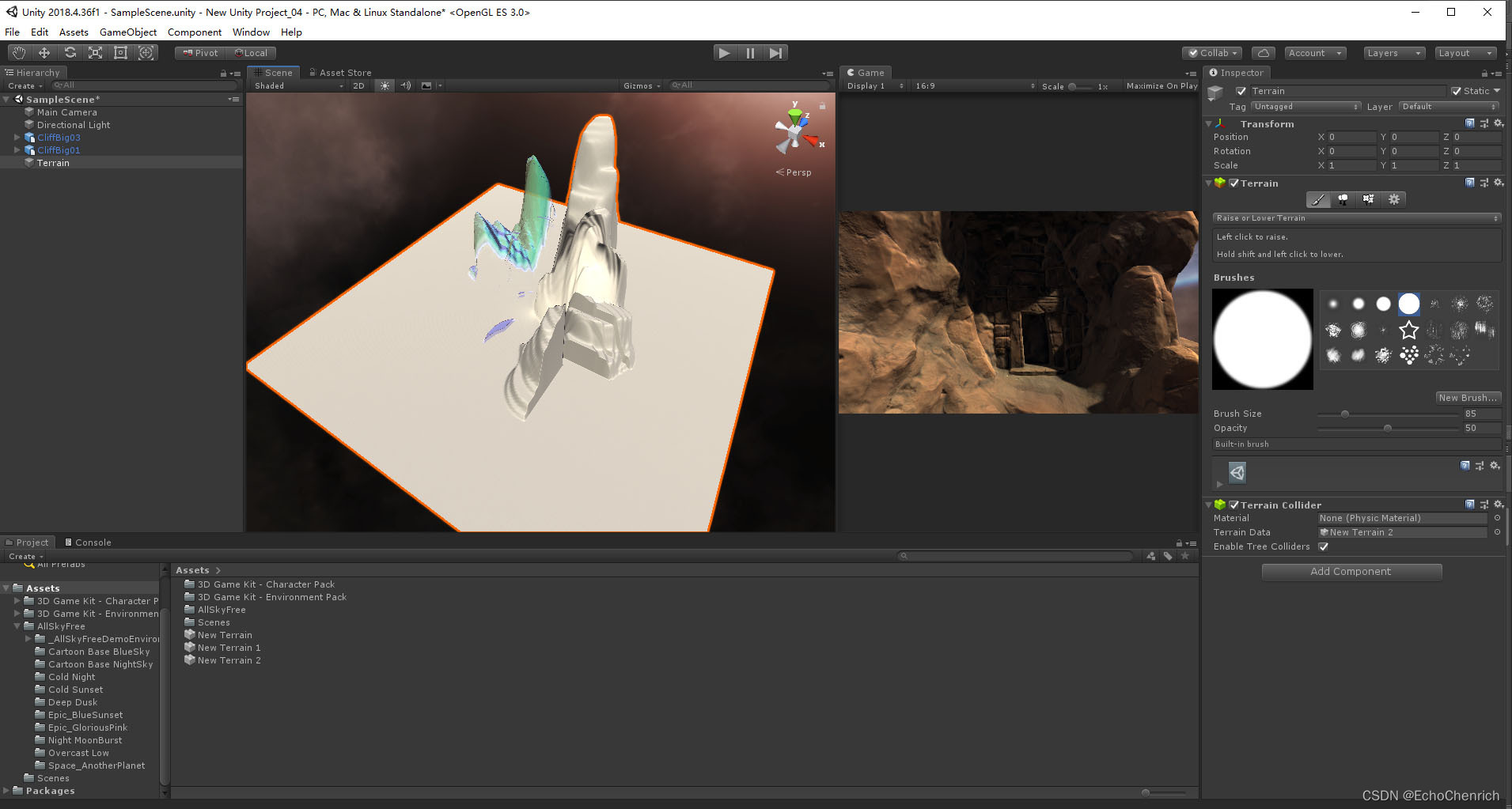Click the object name field Terrain
The width and height of the screenshot is (1512, 809).
pos(1347,91)
